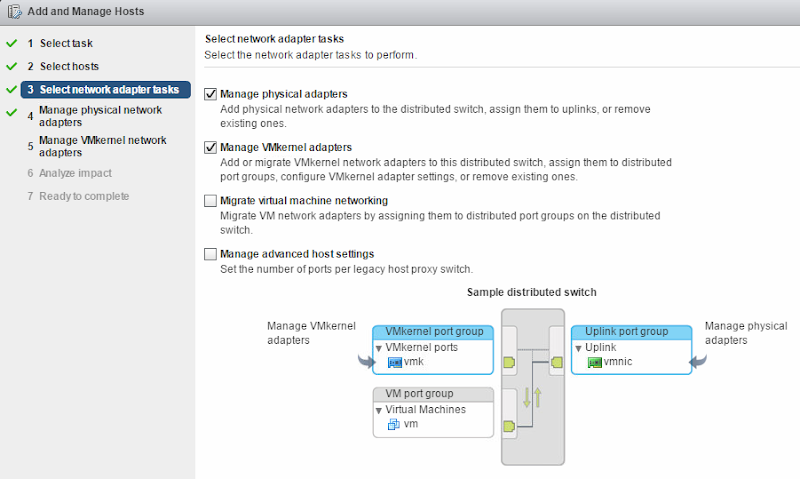800x479 pixels.
Task: Collapse the VMkernel ports tree node
Action: (x=379, y=348)
